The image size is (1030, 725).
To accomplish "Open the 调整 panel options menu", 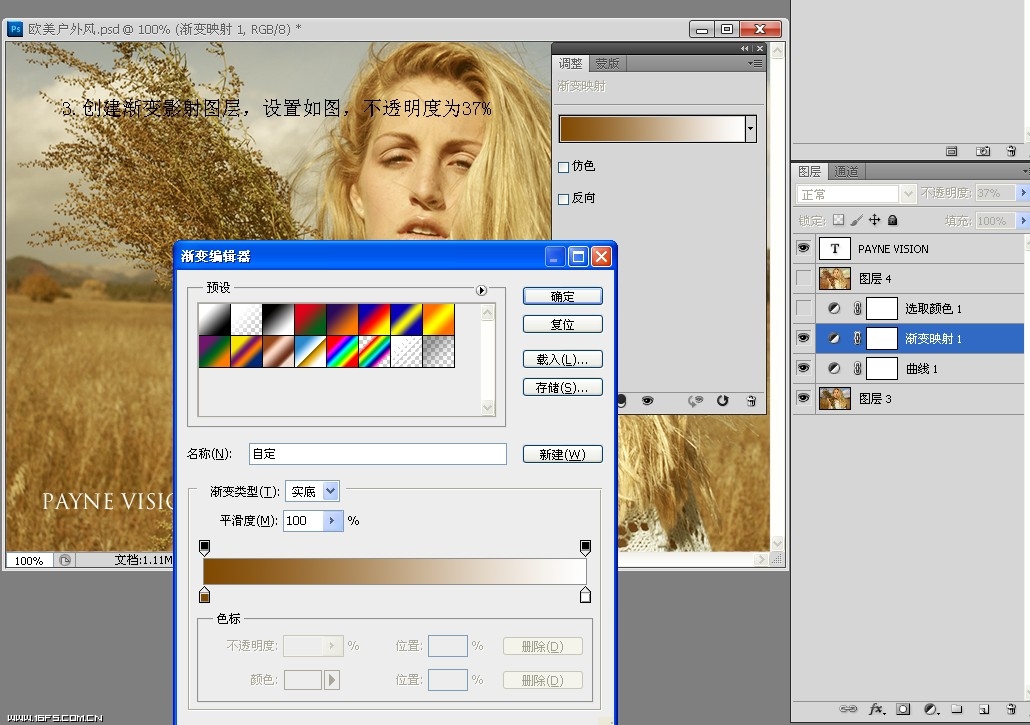I will click(x=755, y=64).
